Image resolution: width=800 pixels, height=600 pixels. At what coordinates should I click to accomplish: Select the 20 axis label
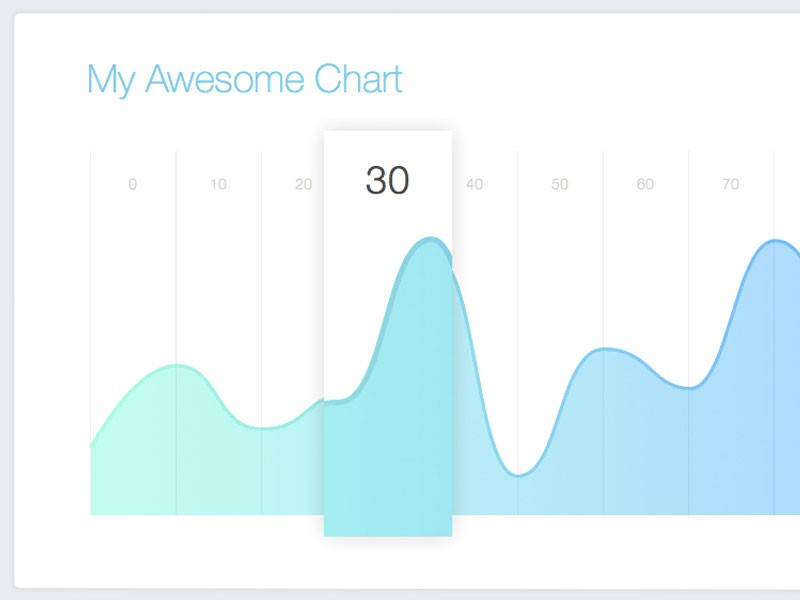pyautogui.click(x=304, y=184)
